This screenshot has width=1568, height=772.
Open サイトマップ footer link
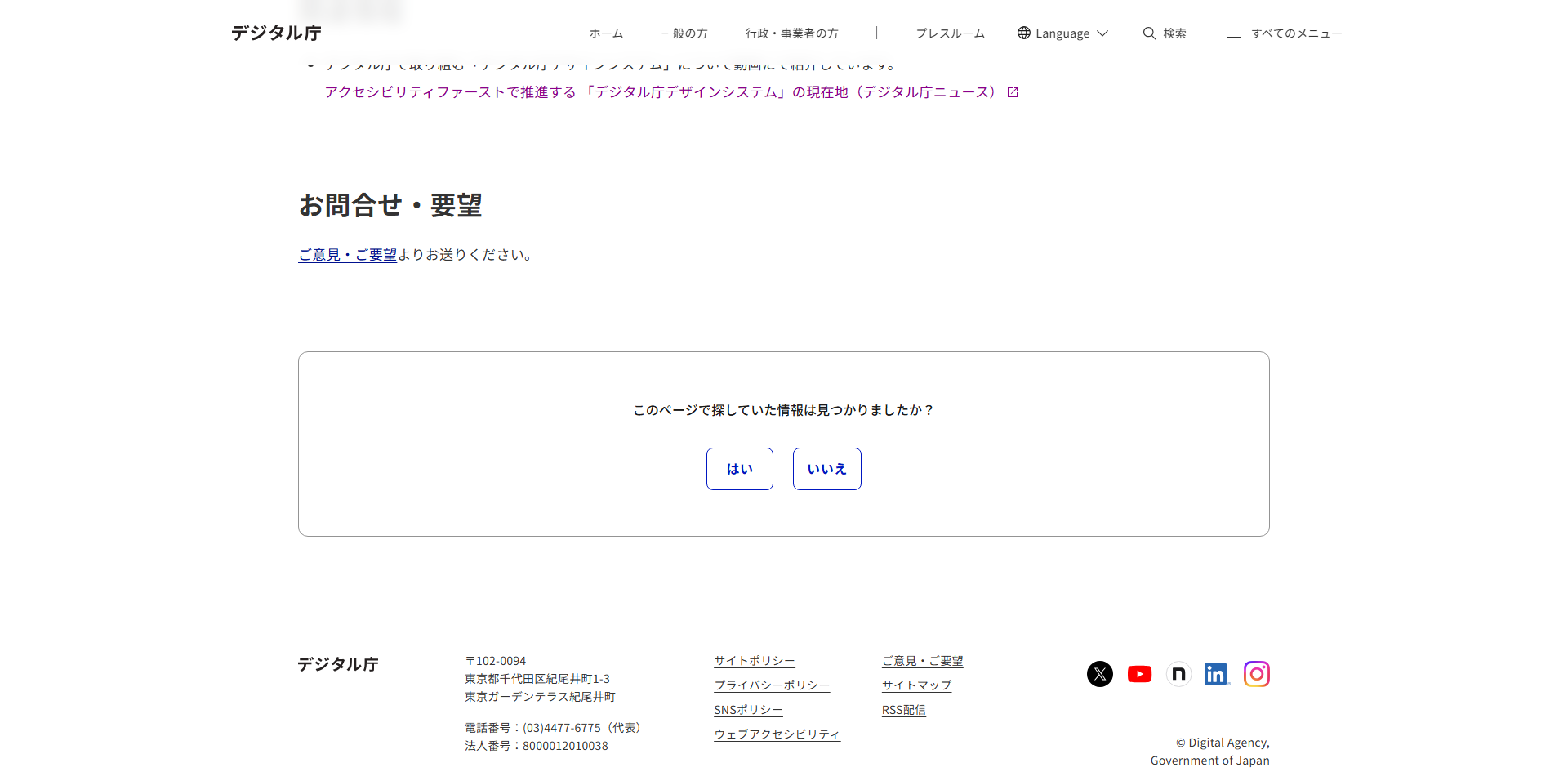tap(916, 685)
